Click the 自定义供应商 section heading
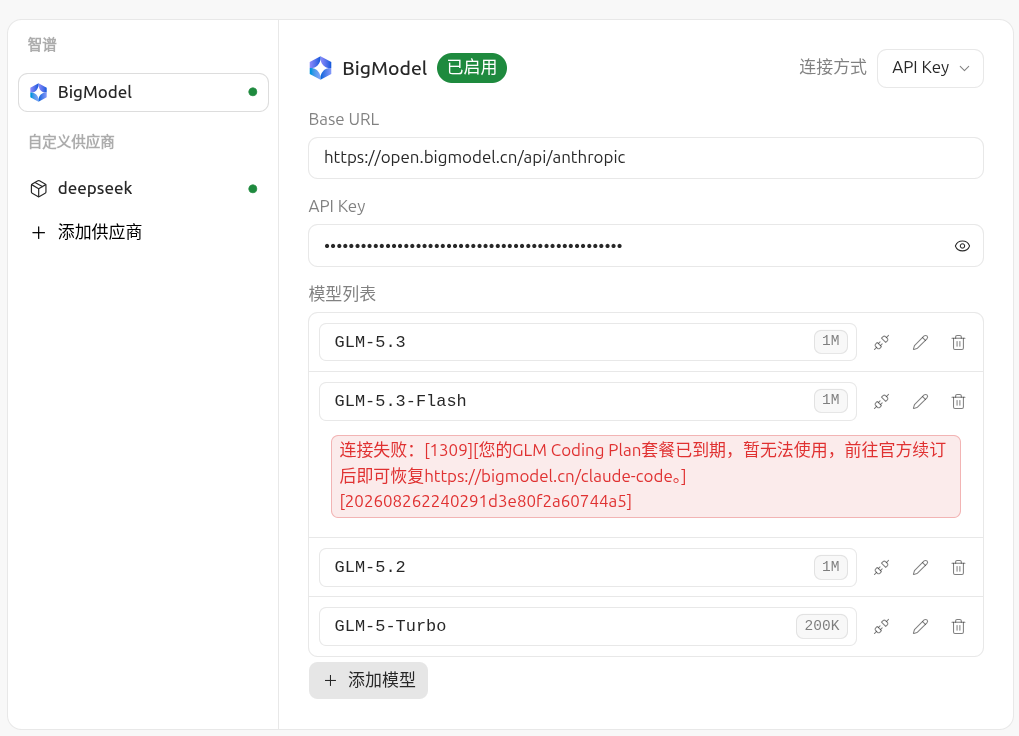 71,142
